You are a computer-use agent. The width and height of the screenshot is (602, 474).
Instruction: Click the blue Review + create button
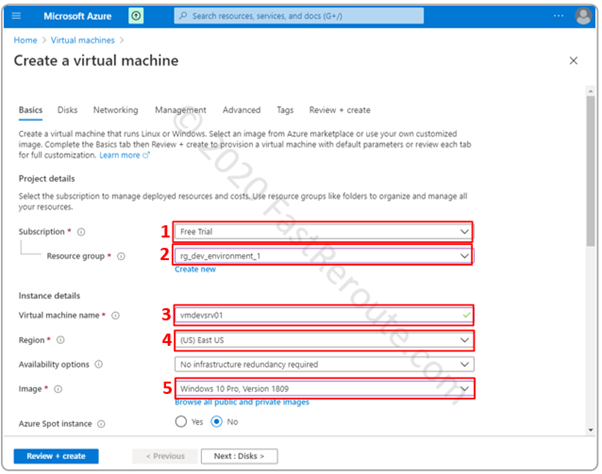tap(56, 456)
